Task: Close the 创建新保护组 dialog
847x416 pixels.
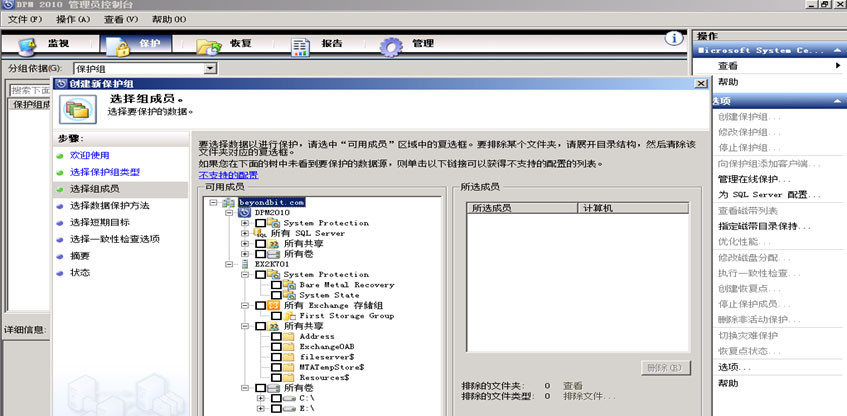Action: [701, 84]
